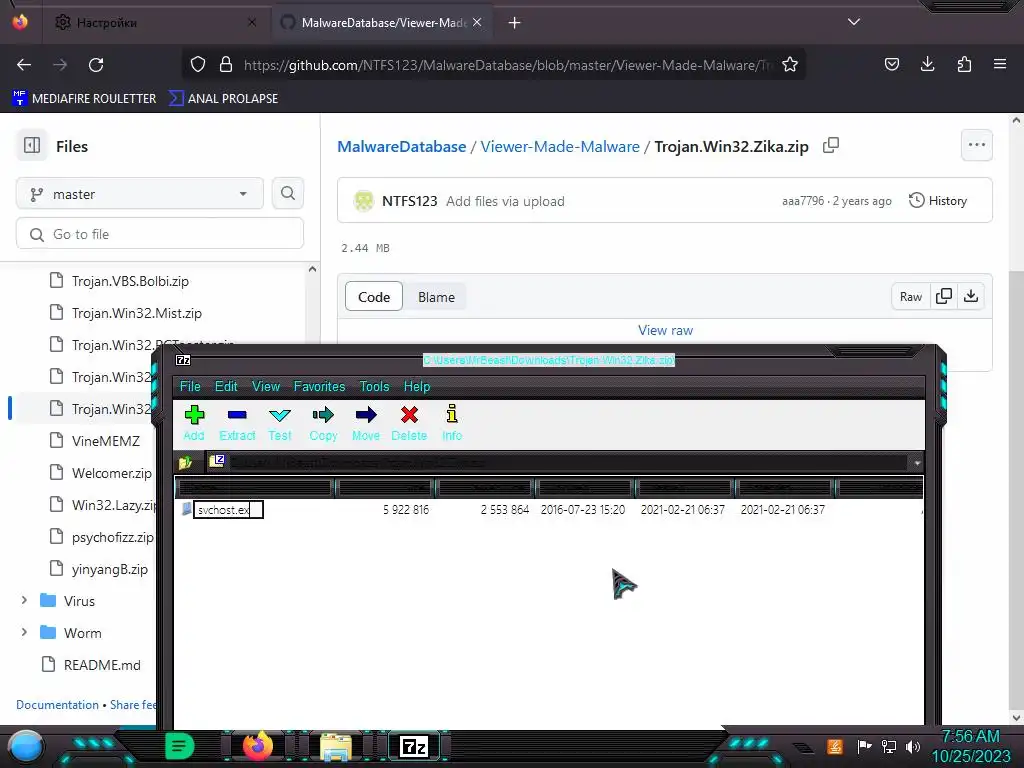Open the three-dot file options menu
1024x768 pixels.
coord(977,145)
